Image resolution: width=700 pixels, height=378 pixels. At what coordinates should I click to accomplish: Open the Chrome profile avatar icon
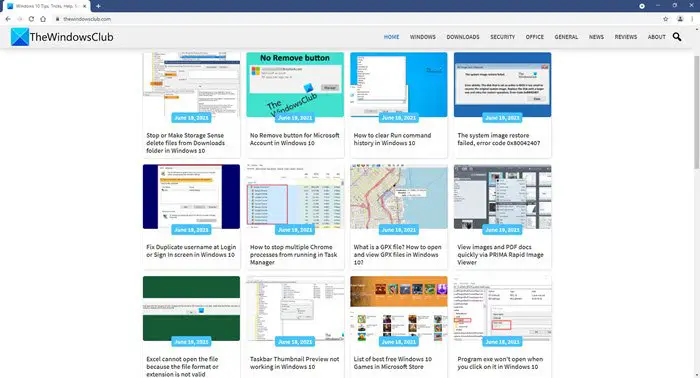[680, 19]
